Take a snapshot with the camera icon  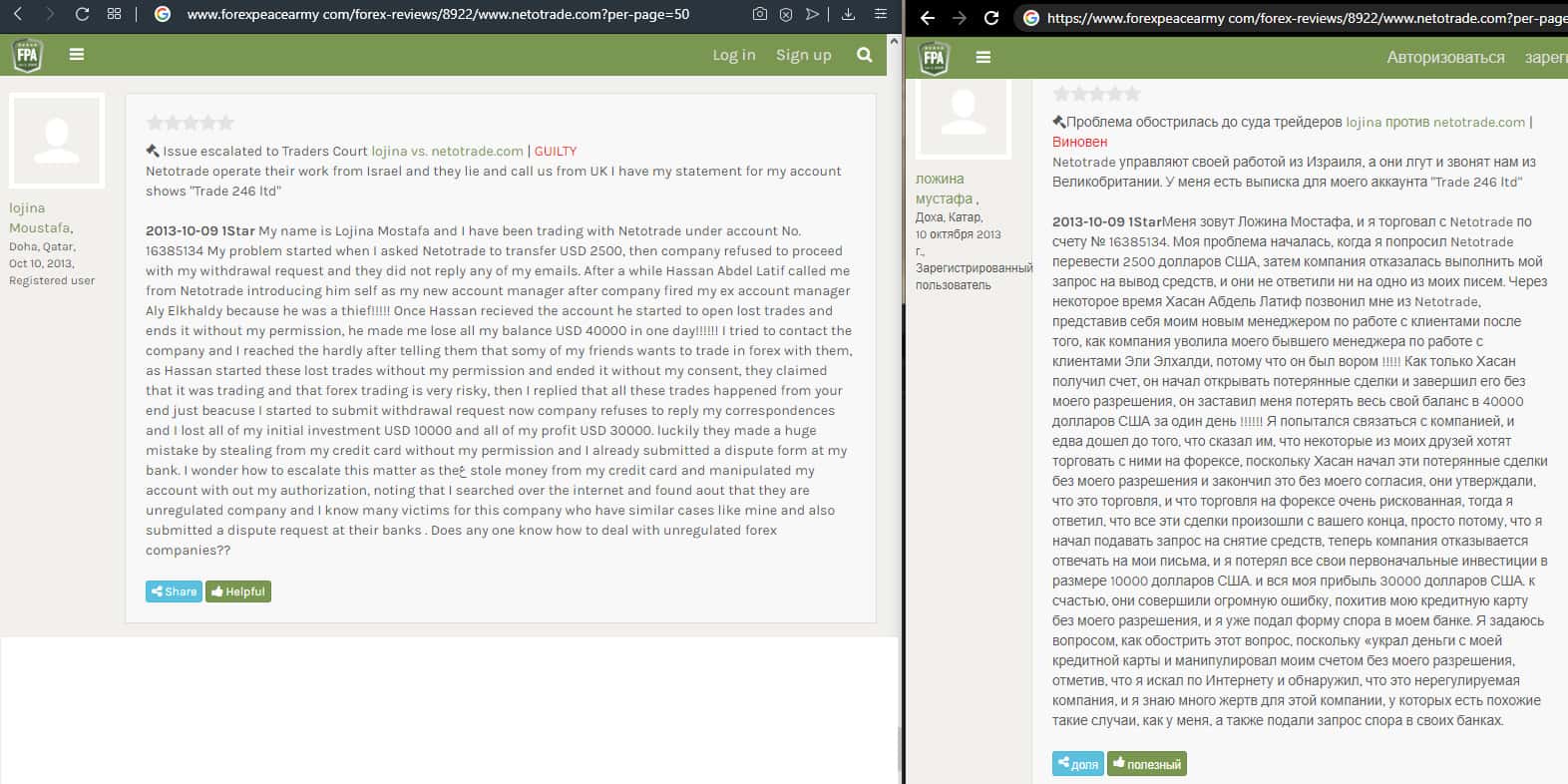[760, 14]
